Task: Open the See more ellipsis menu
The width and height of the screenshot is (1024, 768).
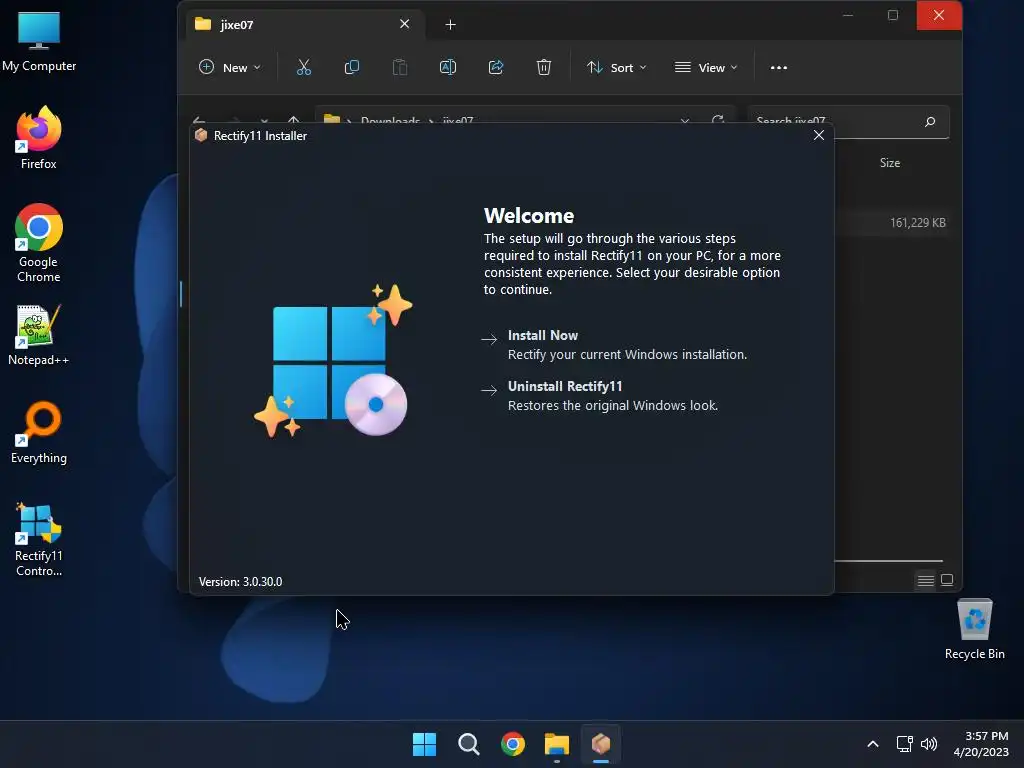Action: 778,67
